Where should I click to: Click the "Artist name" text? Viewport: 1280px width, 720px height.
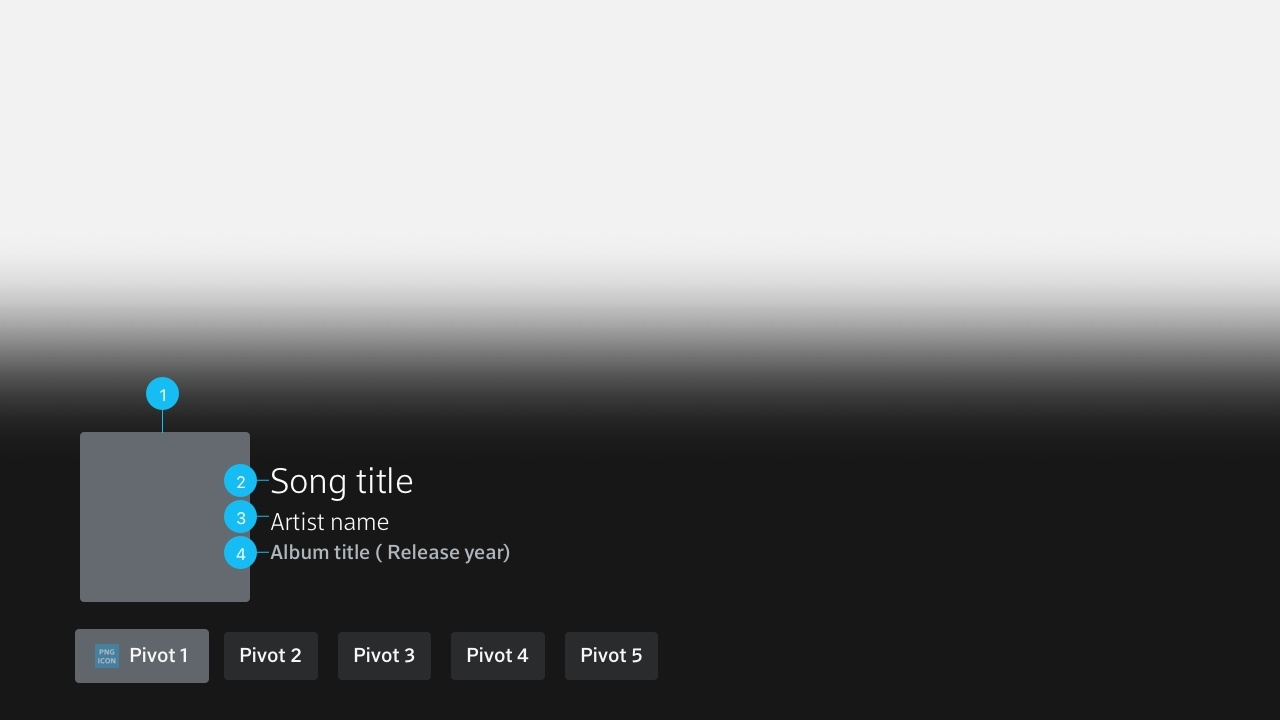click(x=329, y=522)
